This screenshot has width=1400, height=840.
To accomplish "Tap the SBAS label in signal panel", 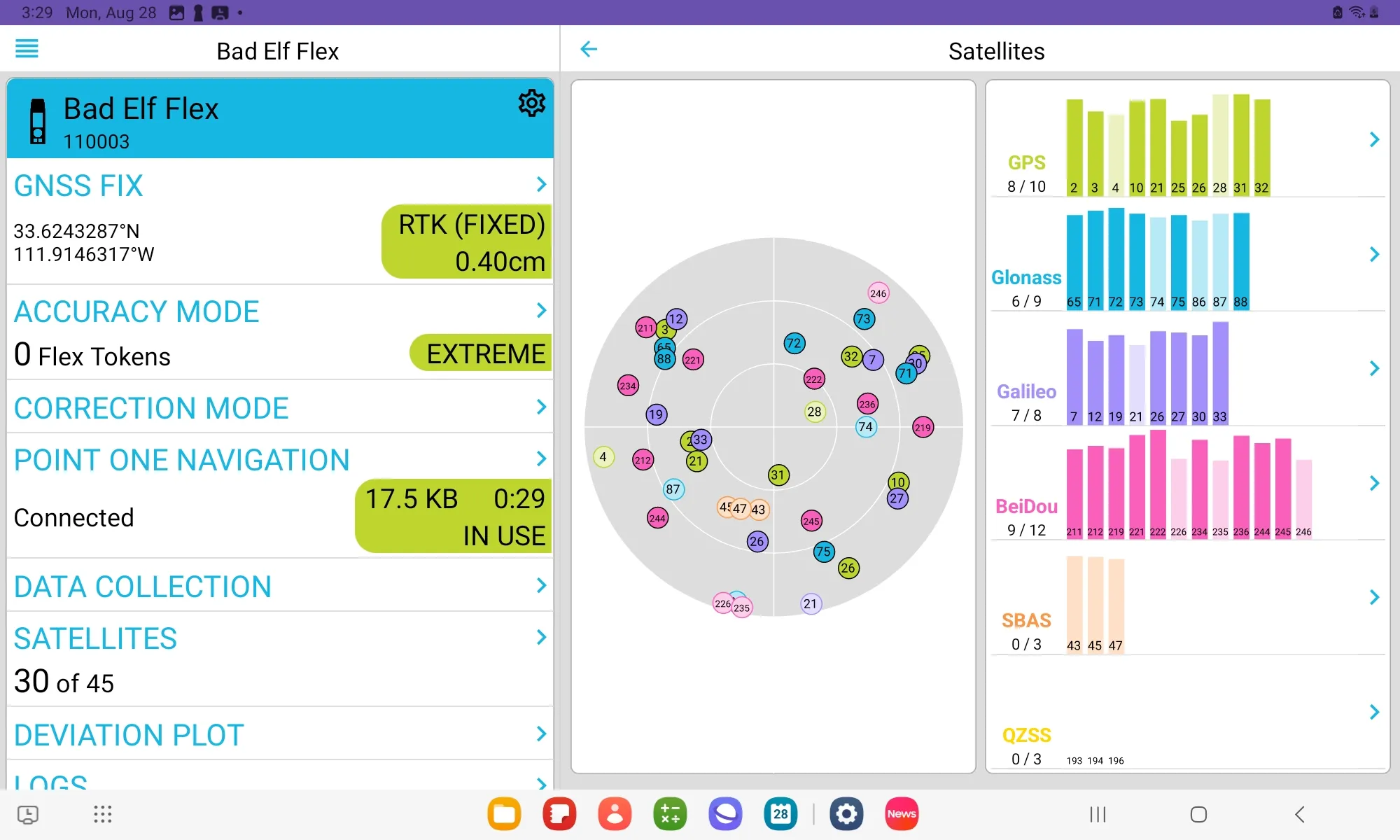I will click(1026, 620).
